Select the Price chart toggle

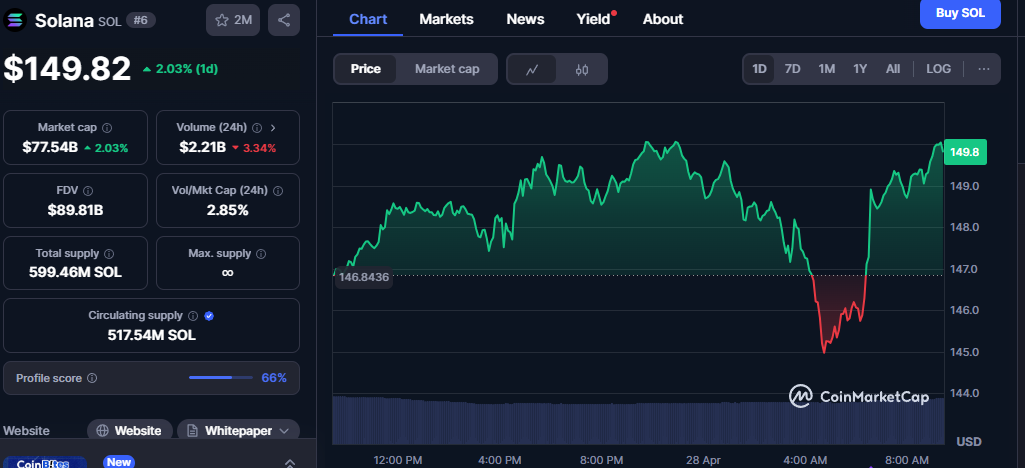click(365, 69)
